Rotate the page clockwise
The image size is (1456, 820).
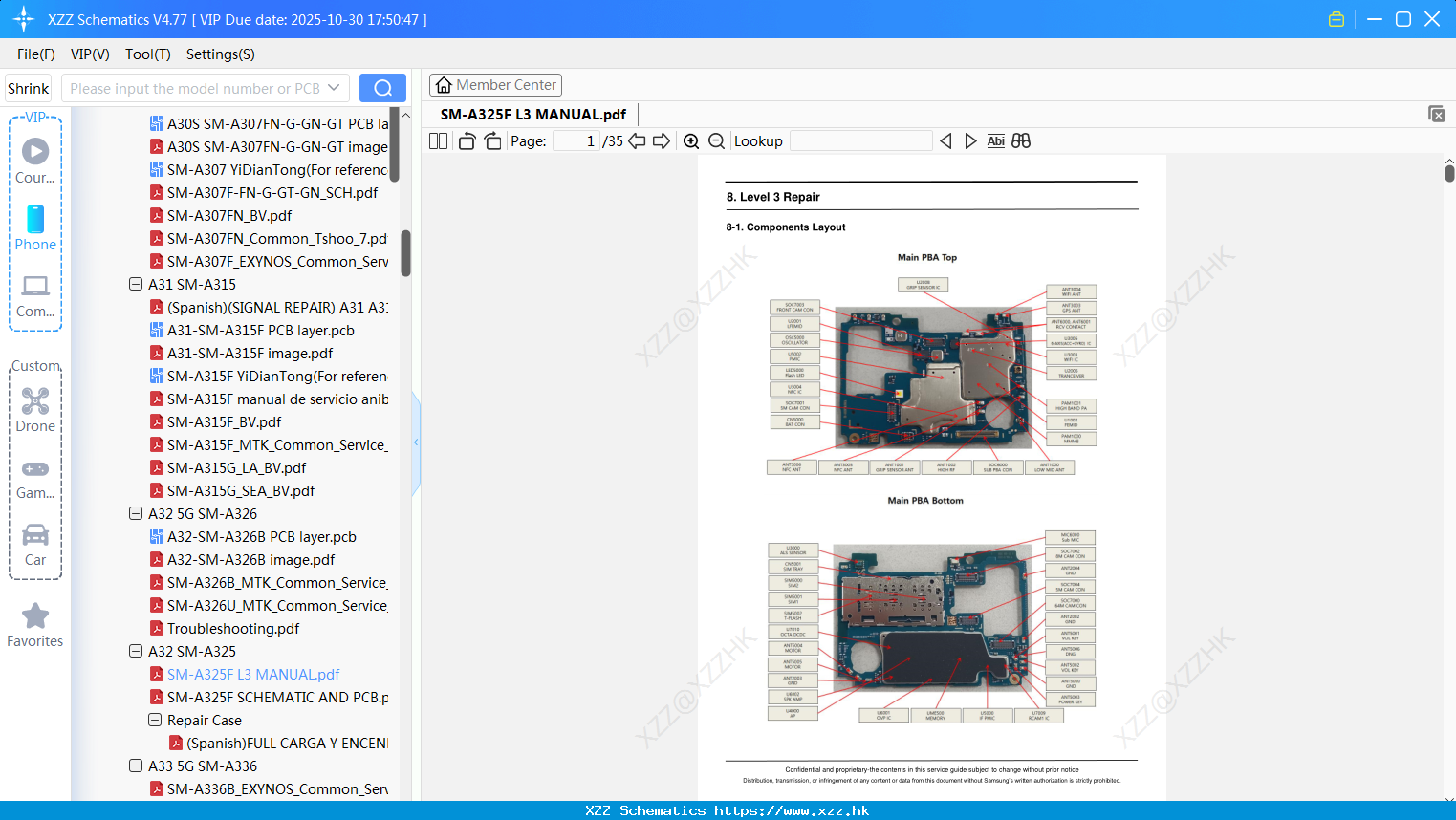(493, 140)
